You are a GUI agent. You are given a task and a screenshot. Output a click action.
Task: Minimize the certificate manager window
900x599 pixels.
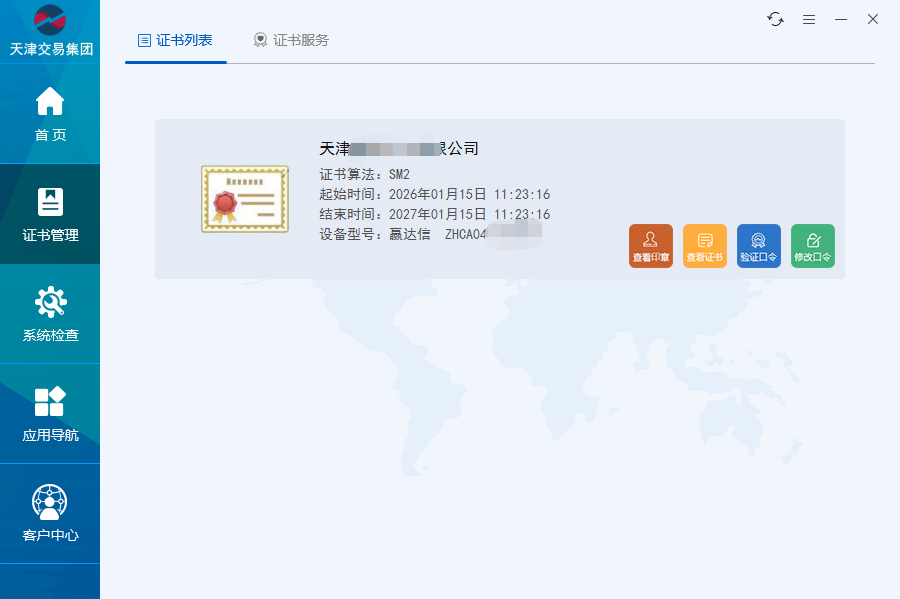[841, 19]
